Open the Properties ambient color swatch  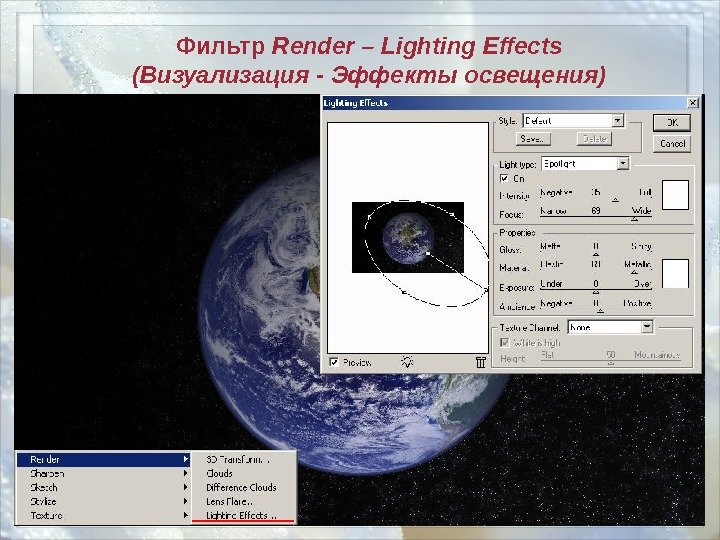[x=675, y=274]
